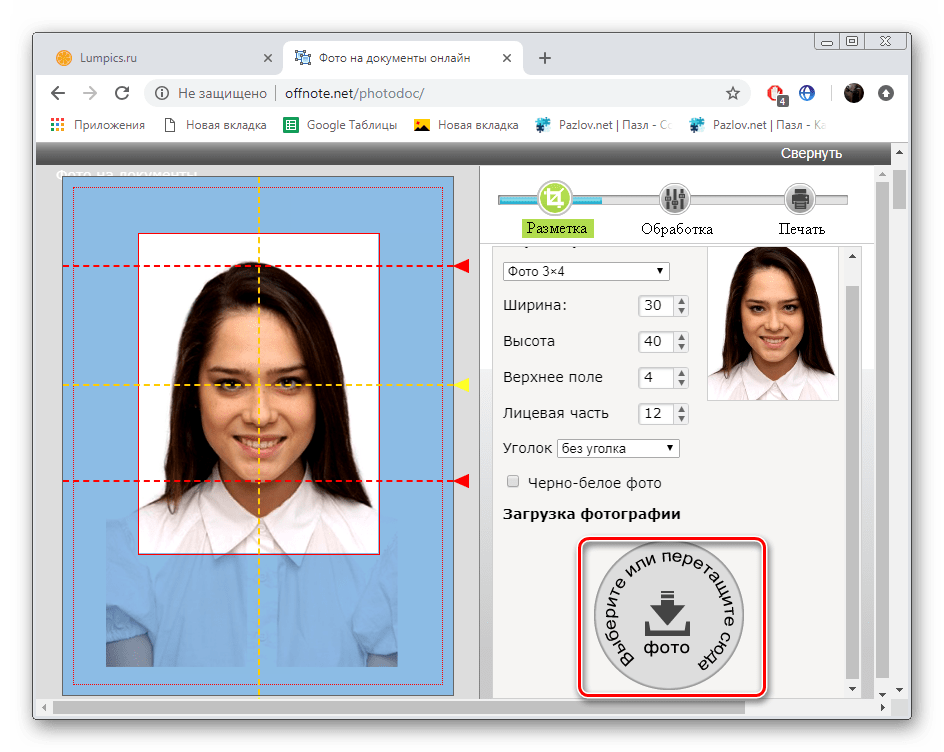This screenshot has width=944, height=752.
Task: Enable the 'Черно-белое фото' checkbox
Action: pyautogui.click(x=513, y=482)
